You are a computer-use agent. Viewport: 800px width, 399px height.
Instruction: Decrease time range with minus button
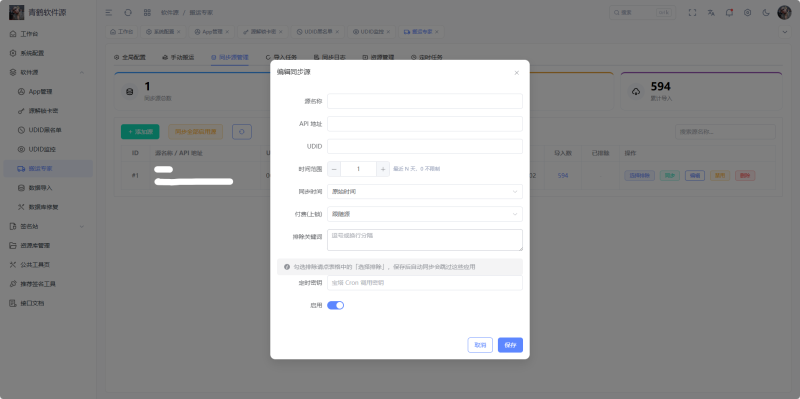click(334, 169)
